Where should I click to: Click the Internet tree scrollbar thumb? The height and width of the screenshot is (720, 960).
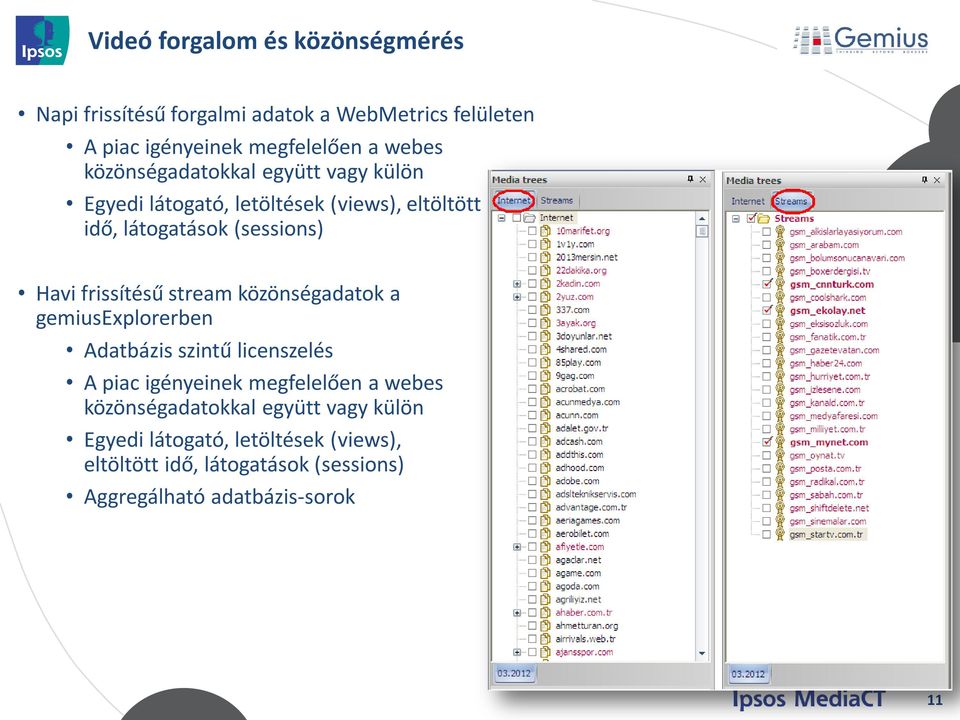702,231
